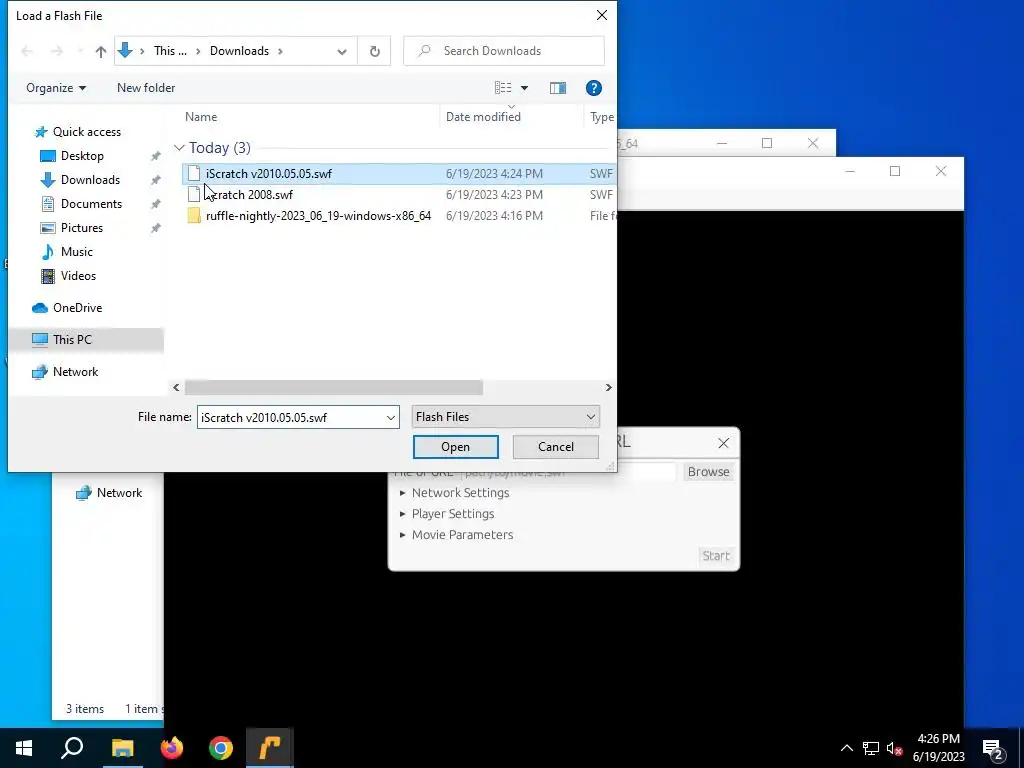Open Pictures in navigation pane

click(x=82, y=228)
